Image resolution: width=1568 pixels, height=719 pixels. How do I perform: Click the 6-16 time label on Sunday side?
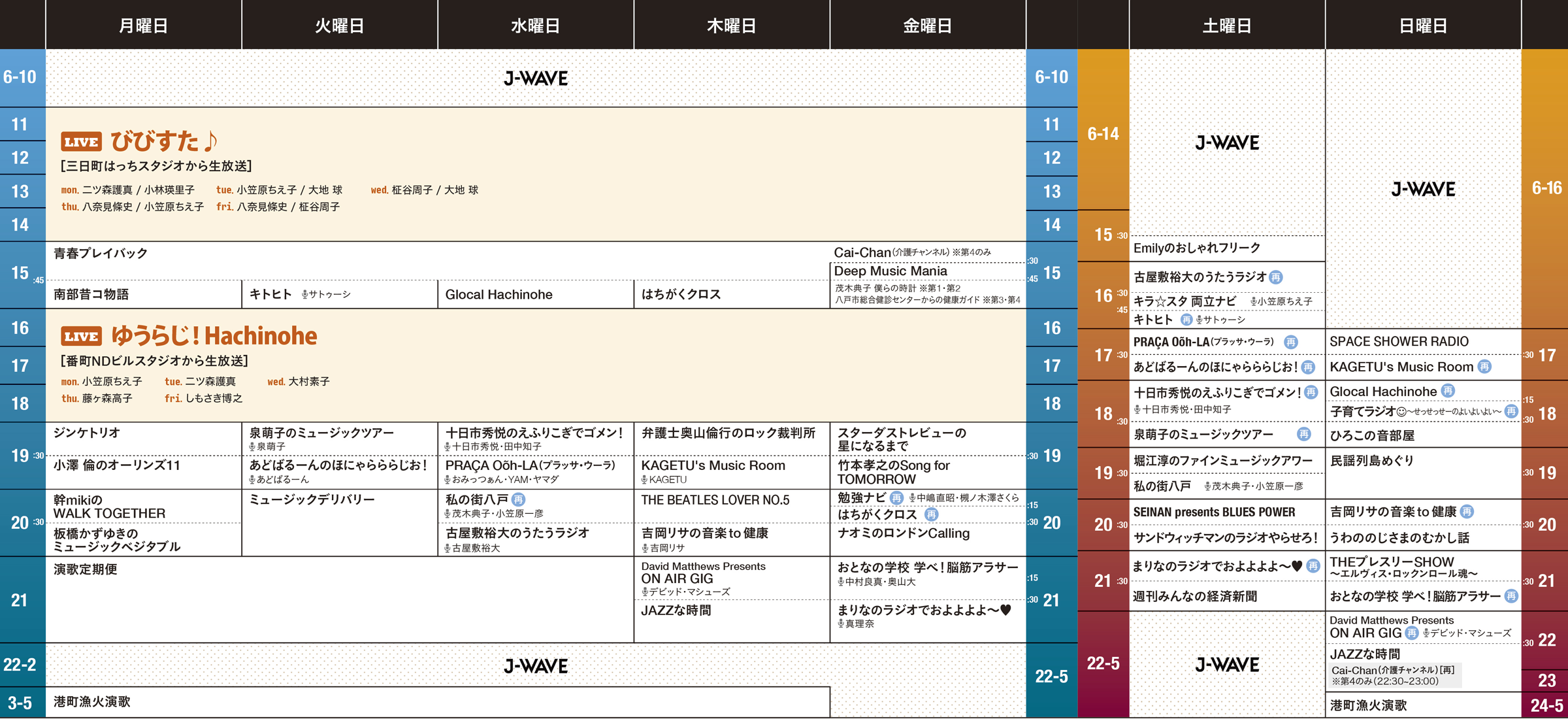[1546, 188]
